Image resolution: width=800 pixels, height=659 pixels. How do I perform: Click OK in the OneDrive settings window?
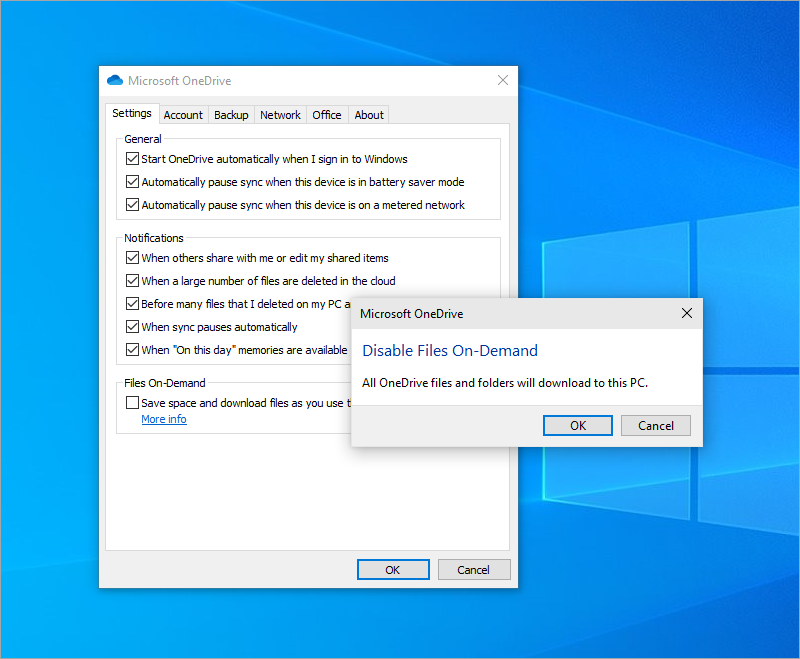click(393, 570)
